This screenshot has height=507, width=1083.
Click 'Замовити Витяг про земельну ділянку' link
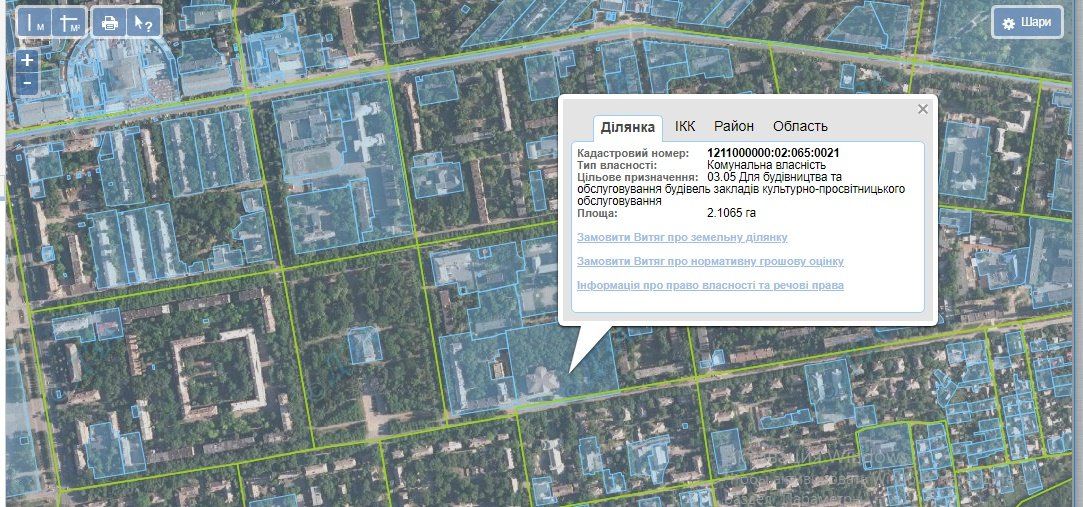click(682, 238)
